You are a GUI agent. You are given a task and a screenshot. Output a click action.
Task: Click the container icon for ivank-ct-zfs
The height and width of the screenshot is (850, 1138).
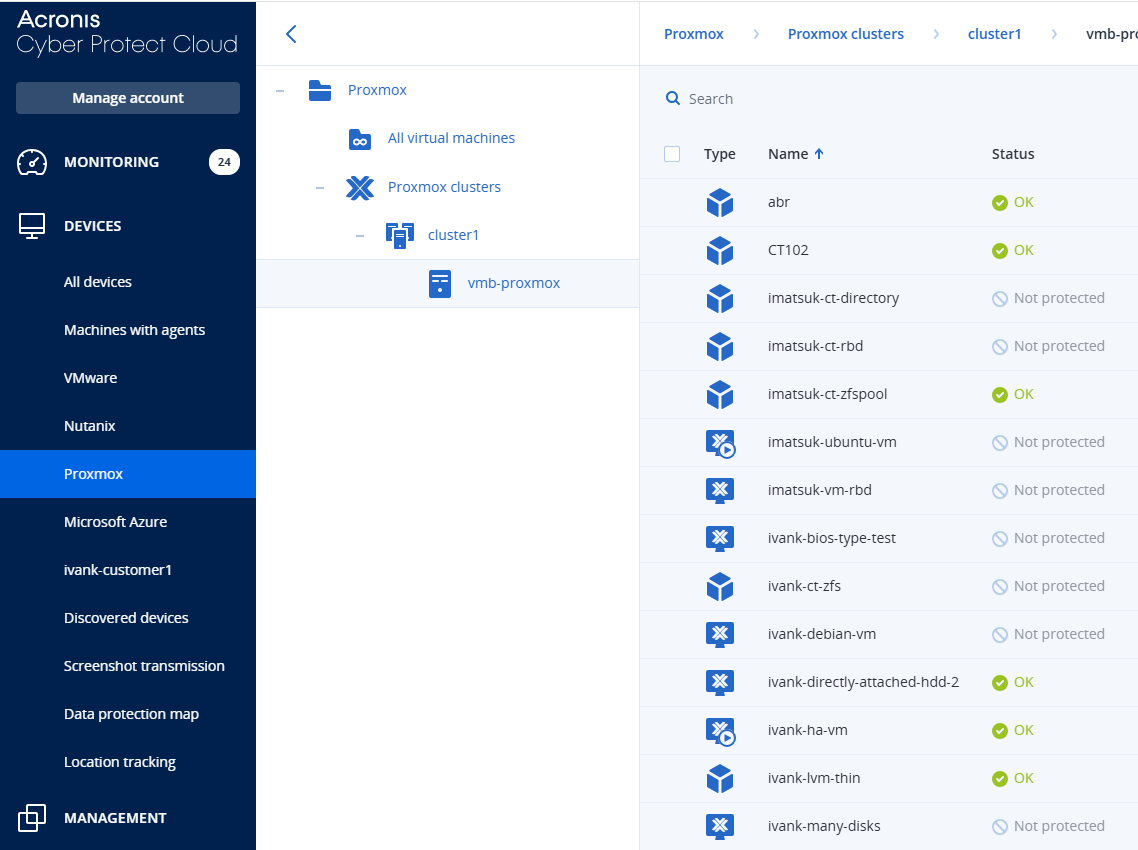tap(720, 587)
